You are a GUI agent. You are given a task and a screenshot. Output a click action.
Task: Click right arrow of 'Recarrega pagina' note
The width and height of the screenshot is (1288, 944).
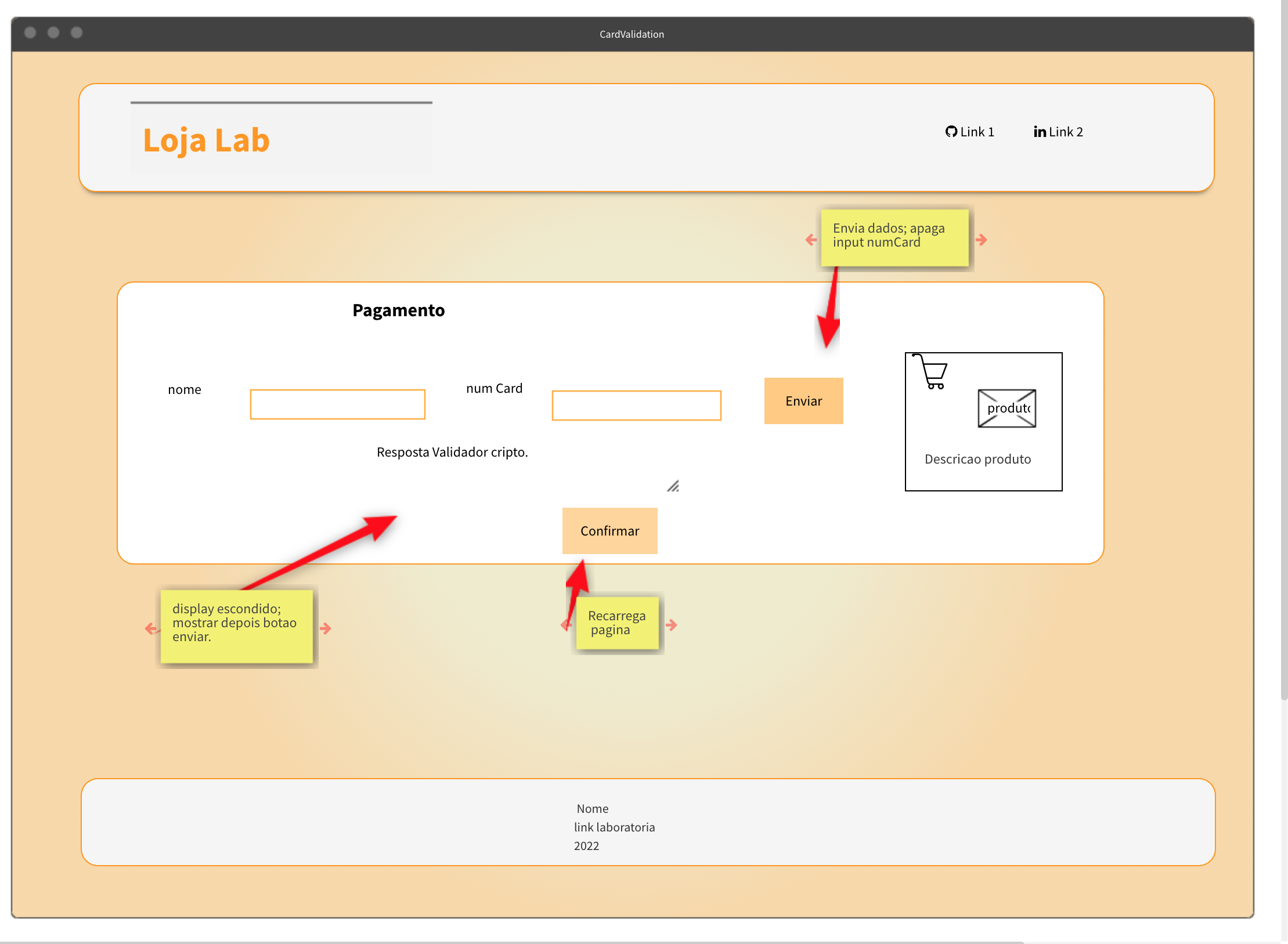(672, 625)
